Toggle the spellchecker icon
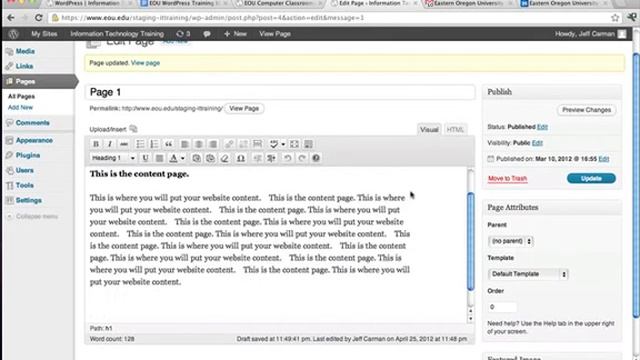Viewport: 640px width, 360px height. pos(274,144)
